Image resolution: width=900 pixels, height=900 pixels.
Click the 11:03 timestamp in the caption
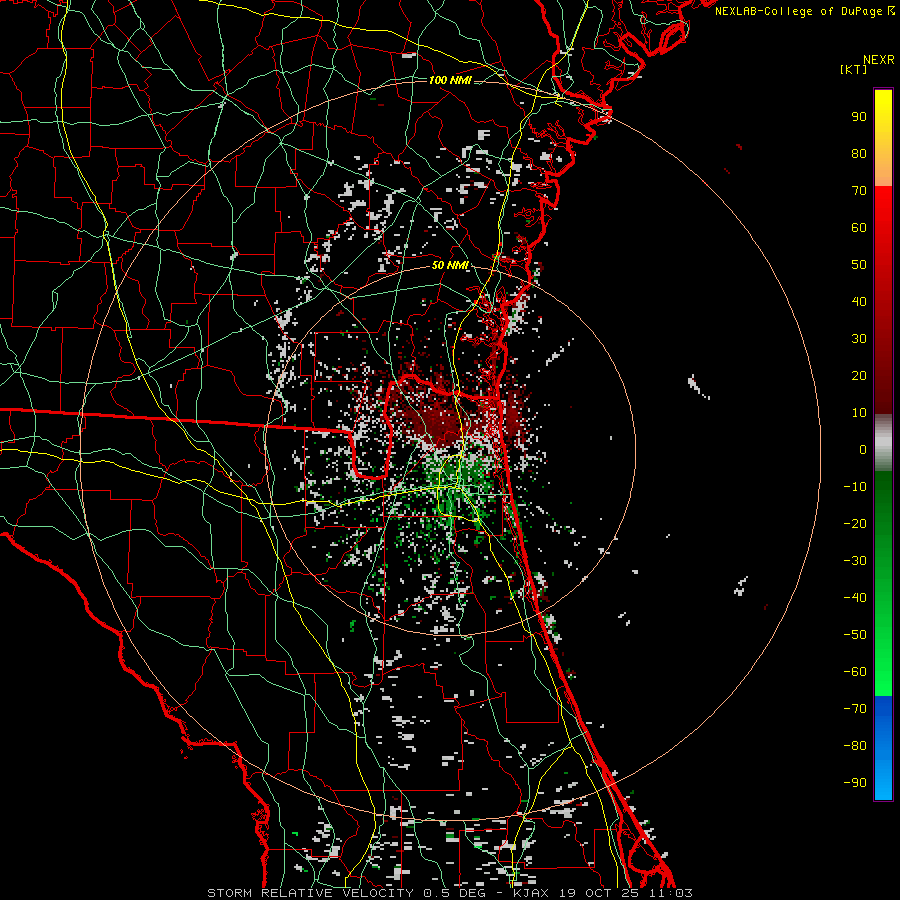tap(671, 893)
